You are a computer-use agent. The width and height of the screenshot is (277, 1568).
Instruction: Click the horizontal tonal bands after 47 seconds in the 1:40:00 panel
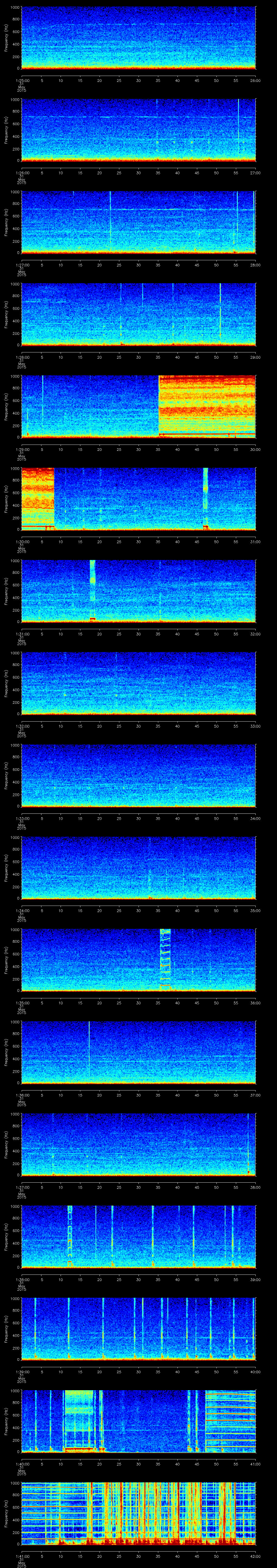[231, 1421]
